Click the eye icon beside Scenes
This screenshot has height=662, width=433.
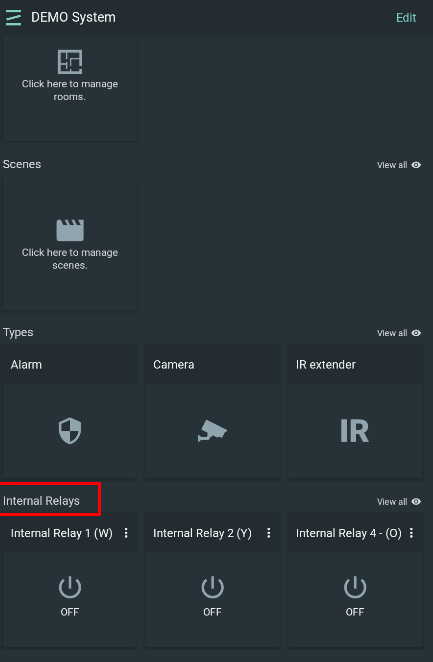[416, 165]
